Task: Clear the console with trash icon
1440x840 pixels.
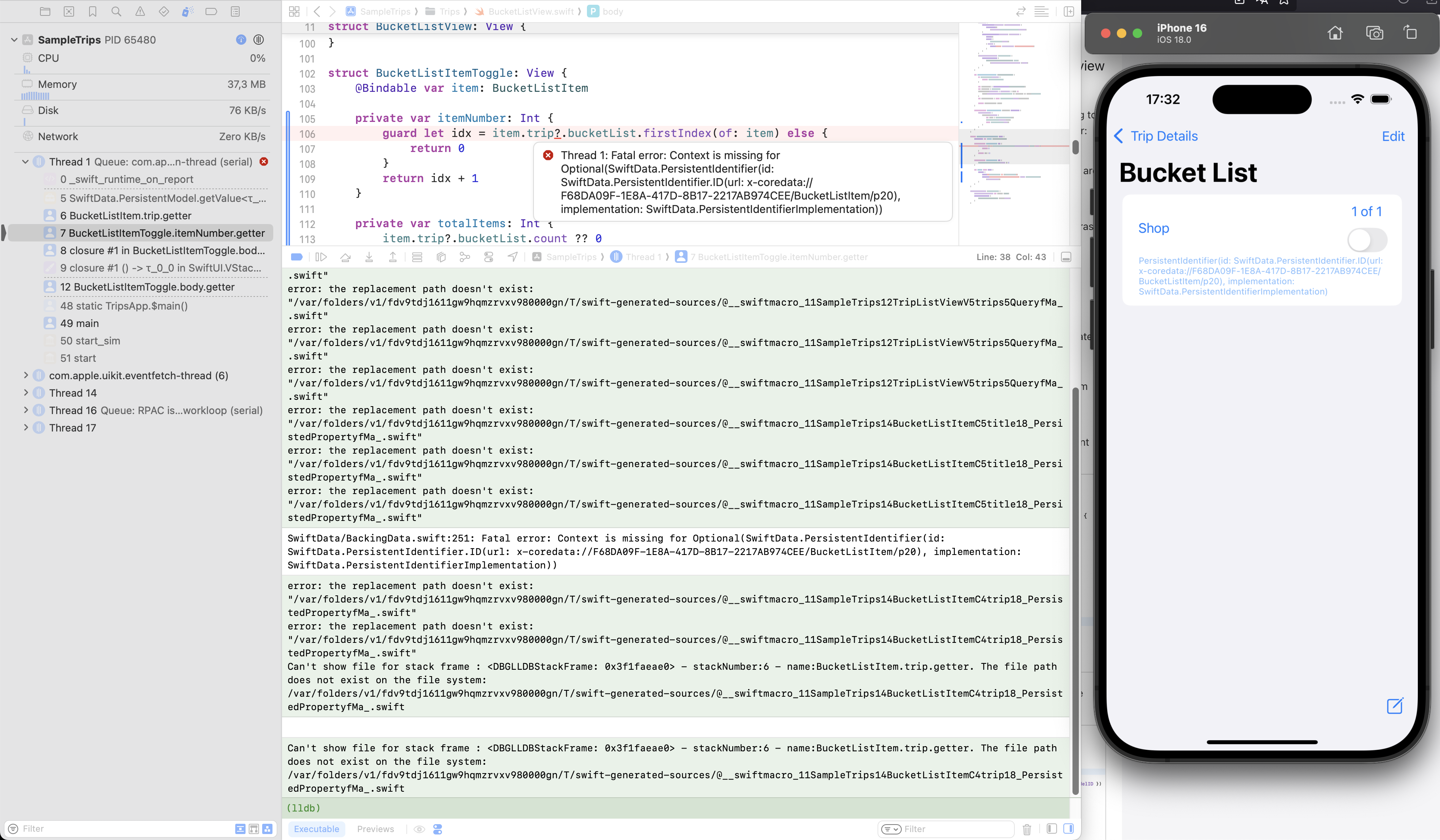Action: (1026, 829)
